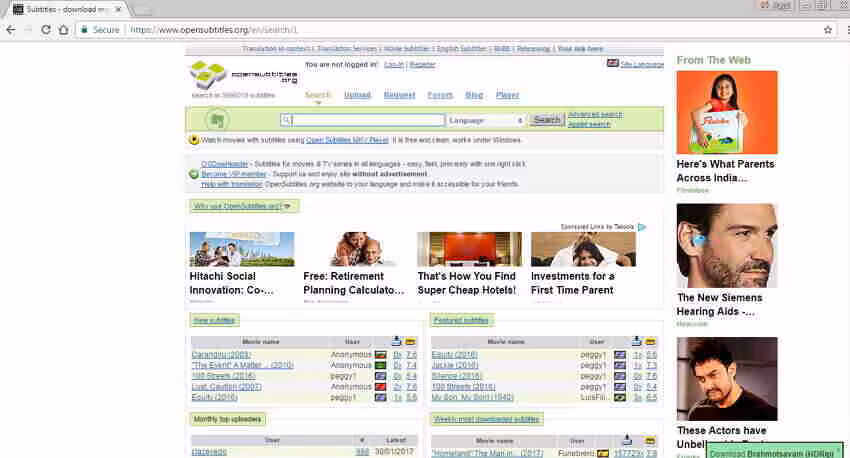Click the browser address bar URL
The image size is (850, 458).
click(214, 30)
